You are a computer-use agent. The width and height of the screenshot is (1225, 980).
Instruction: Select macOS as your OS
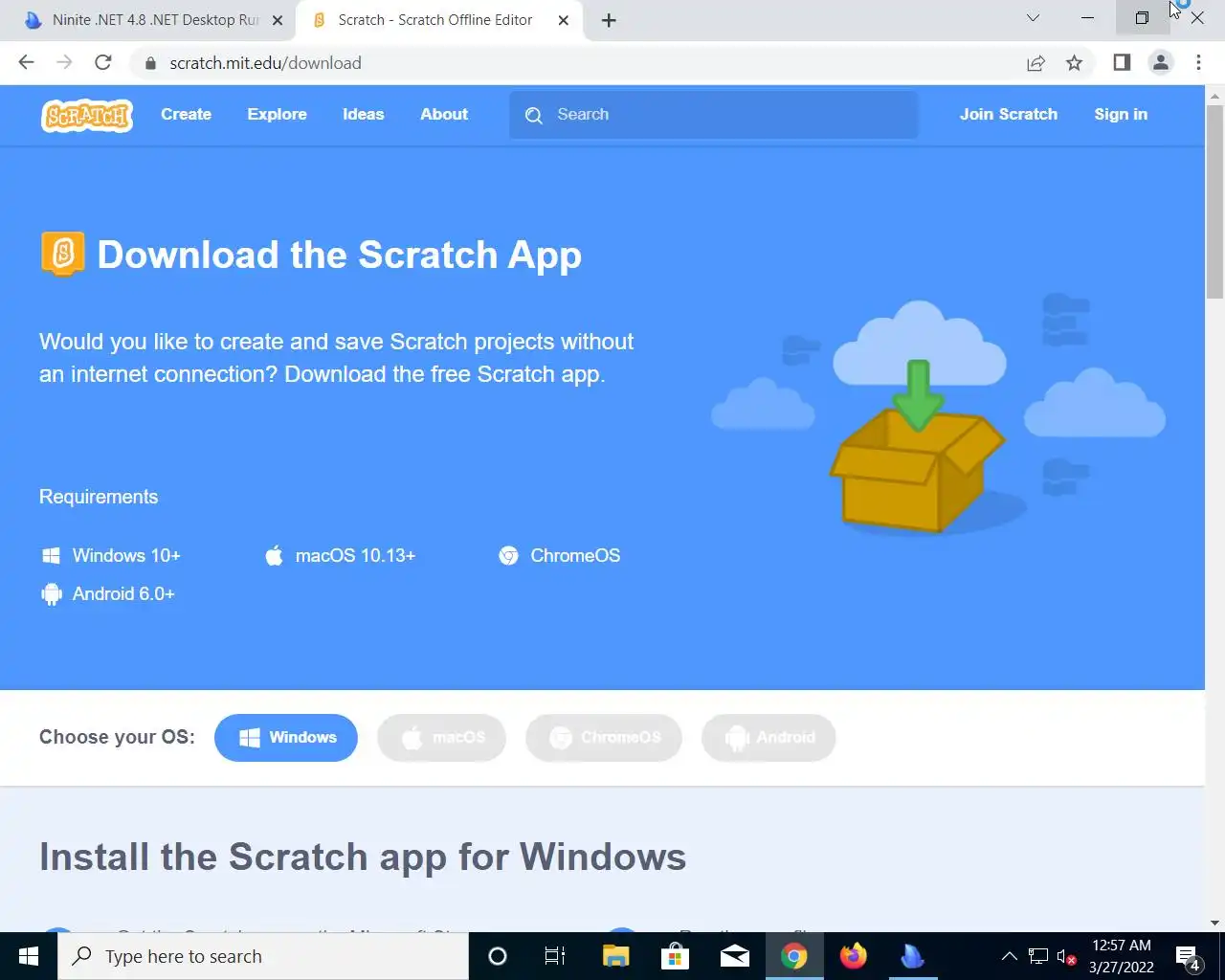coord(441,738)
